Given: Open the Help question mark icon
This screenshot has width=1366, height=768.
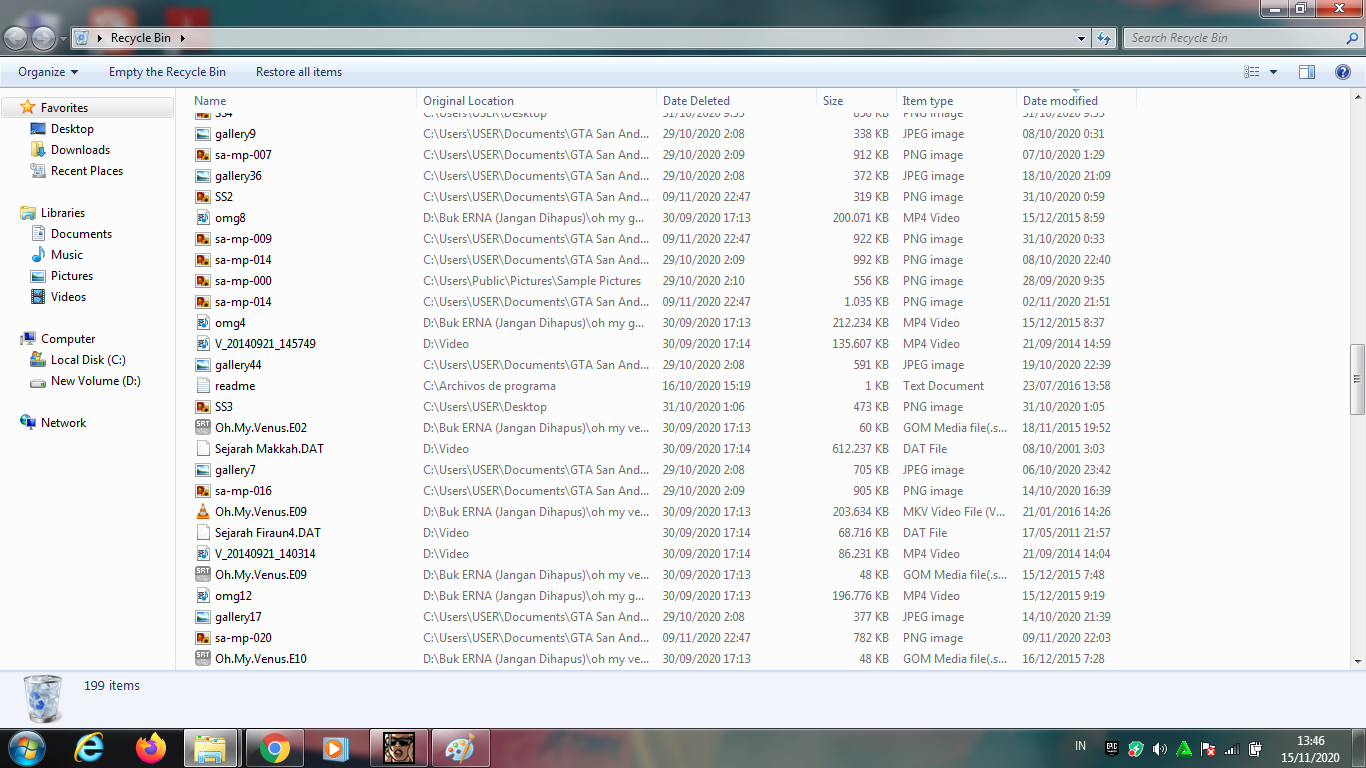Looking at the screenshot, I should click(1343, 72).
